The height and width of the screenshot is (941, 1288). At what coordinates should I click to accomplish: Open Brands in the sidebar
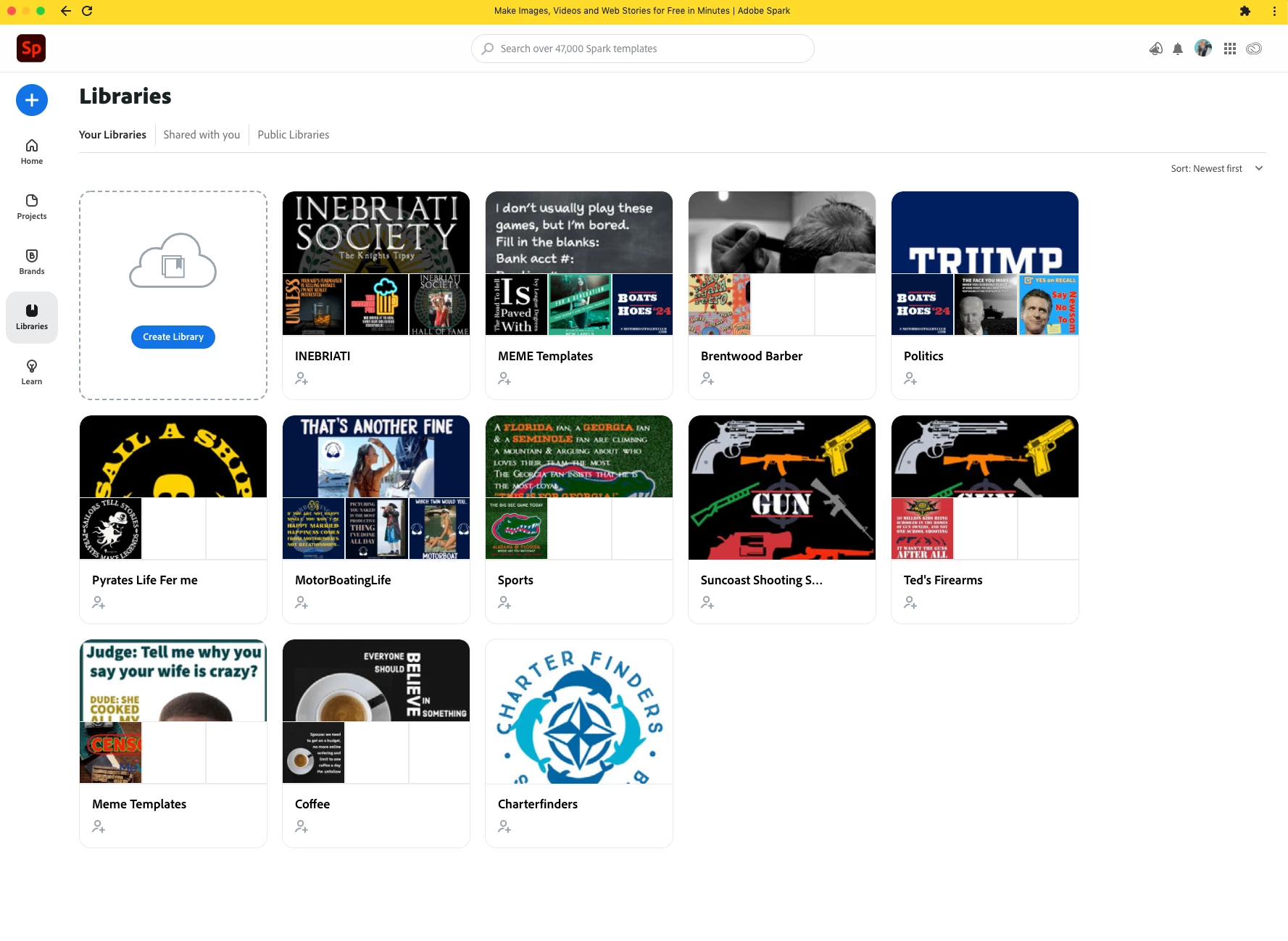click(32, 262)
